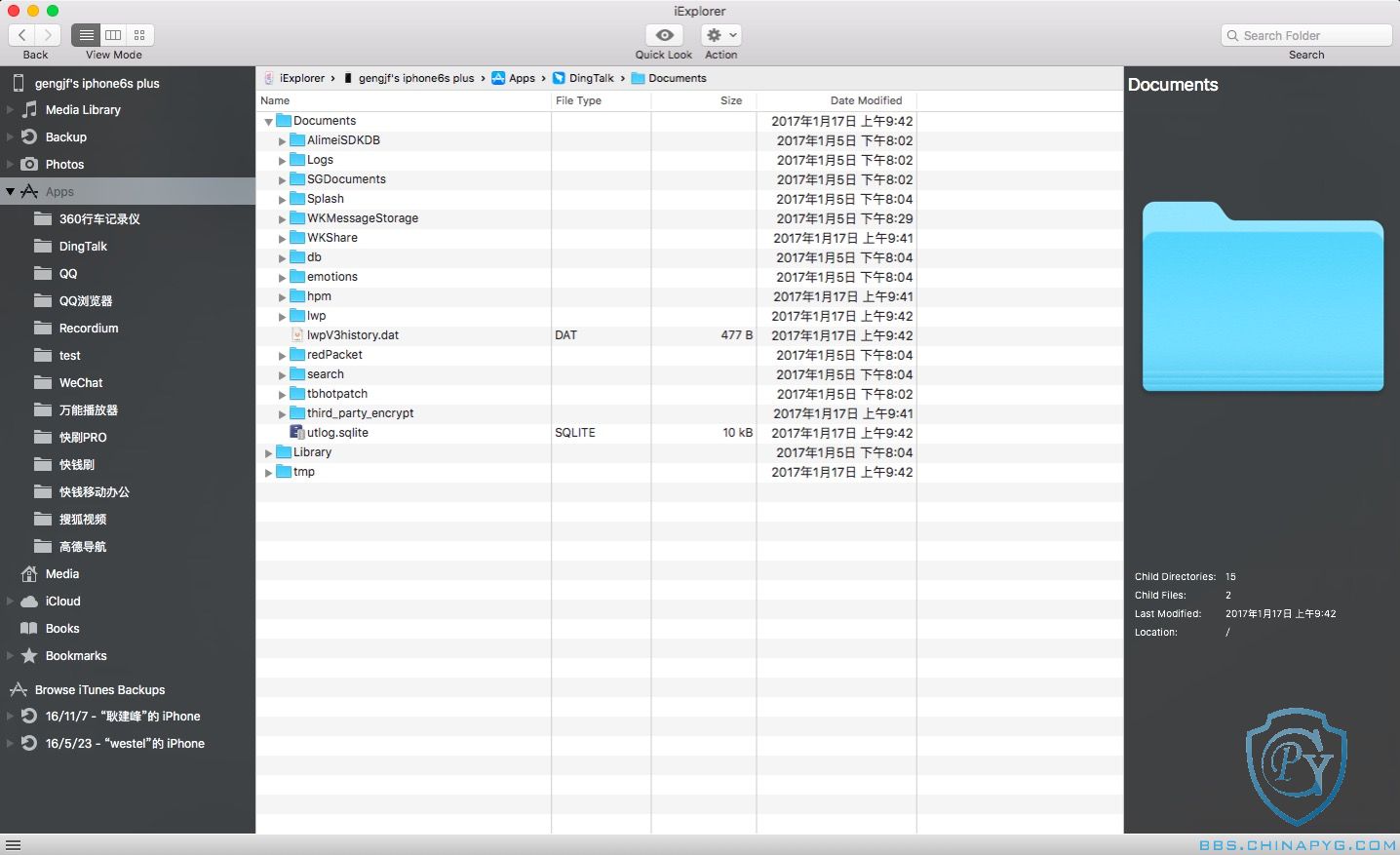This screenshot has height=855, width=1400.
Task: Click the Back navigation arrow
Action: coord(22,35)
